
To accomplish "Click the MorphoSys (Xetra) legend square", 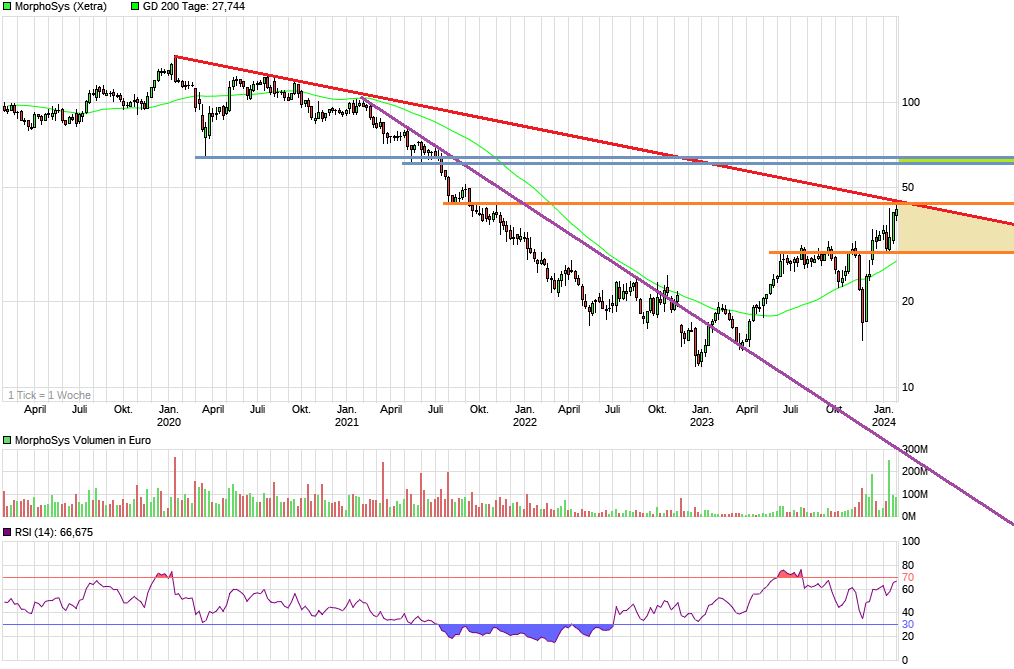I will tap(9, 6).
